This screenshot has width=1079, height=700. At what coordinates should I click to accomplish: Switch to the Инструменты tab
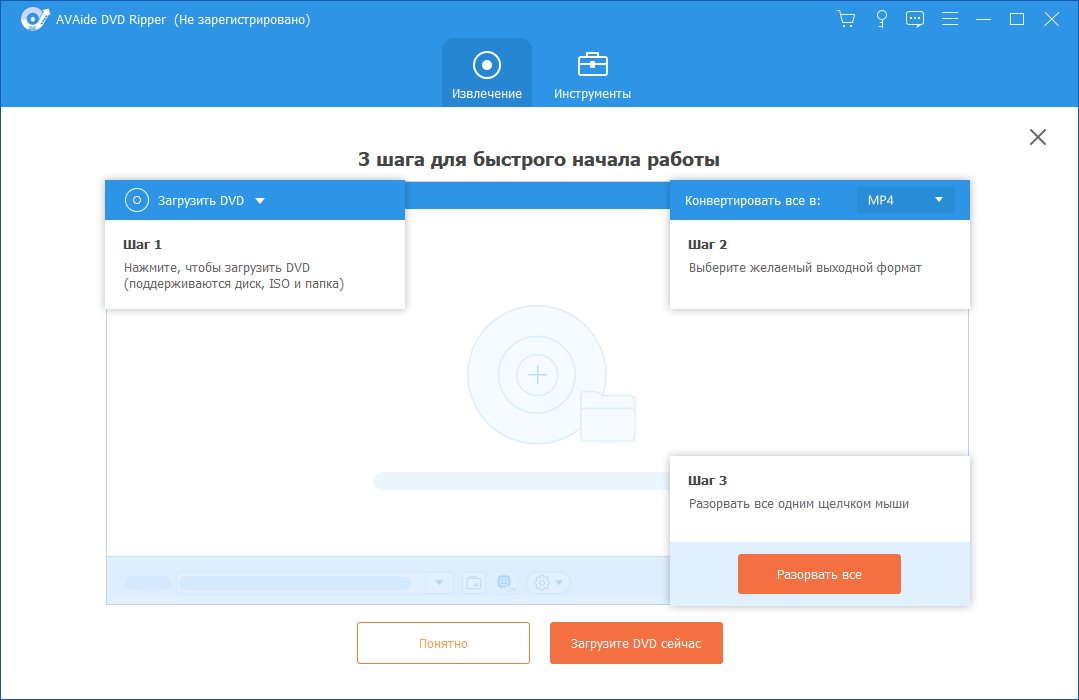(x=592, y=71)
